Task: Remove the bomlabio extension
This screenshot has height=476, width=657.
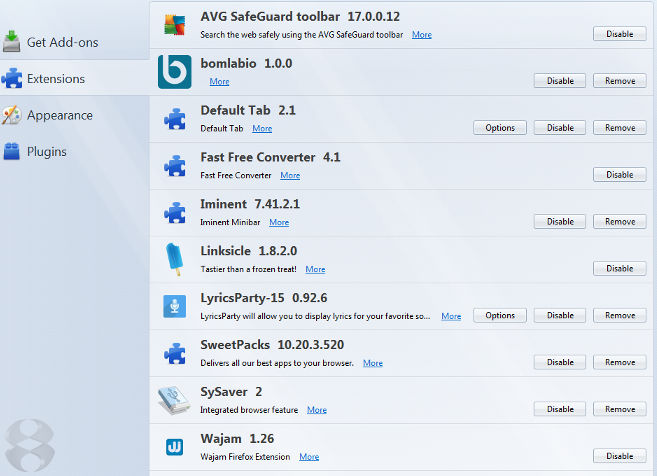Action: coord(620,81)
